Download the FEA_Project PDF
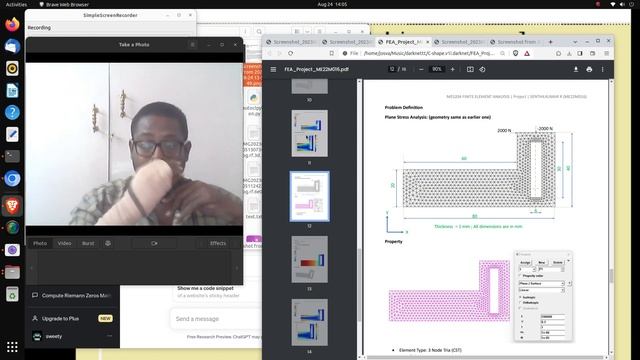640x360 pixels. 576,69
